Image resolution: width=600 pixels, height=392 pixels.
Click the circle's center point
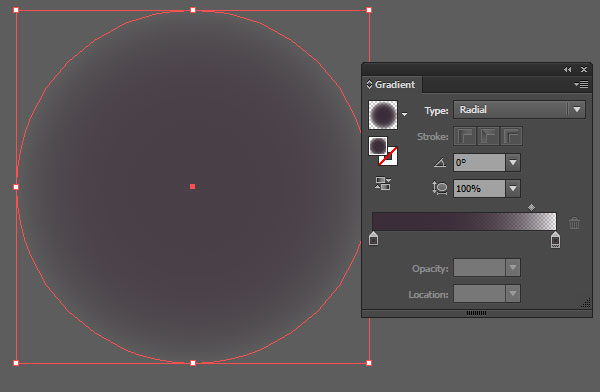click(x=192, y=186)
